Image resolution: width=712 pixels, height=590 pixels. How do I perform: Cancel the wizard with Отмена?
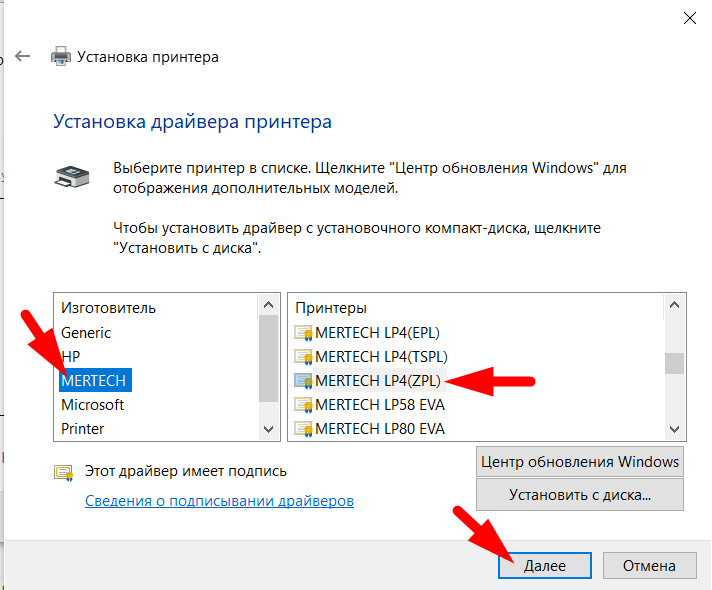click(650, 565)
